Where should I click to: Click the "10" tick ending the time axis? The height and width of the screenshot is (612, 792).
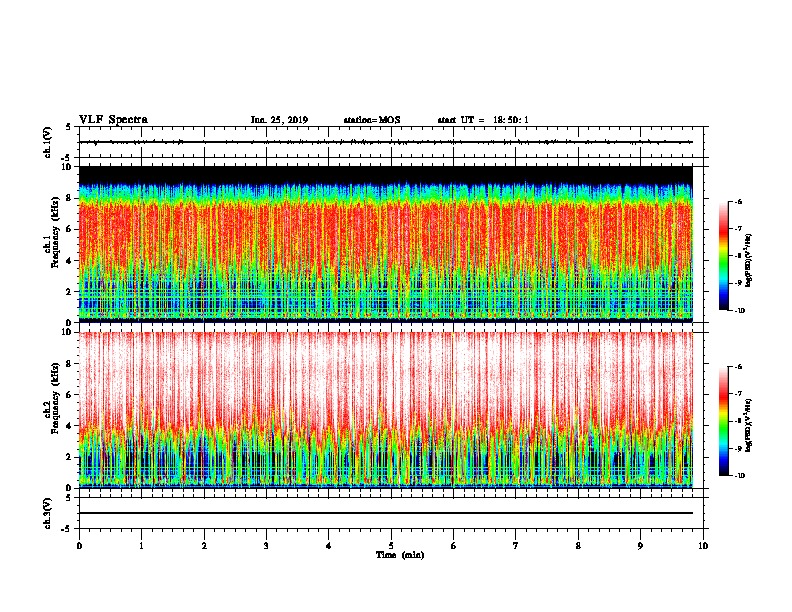[x=703, y=546]
